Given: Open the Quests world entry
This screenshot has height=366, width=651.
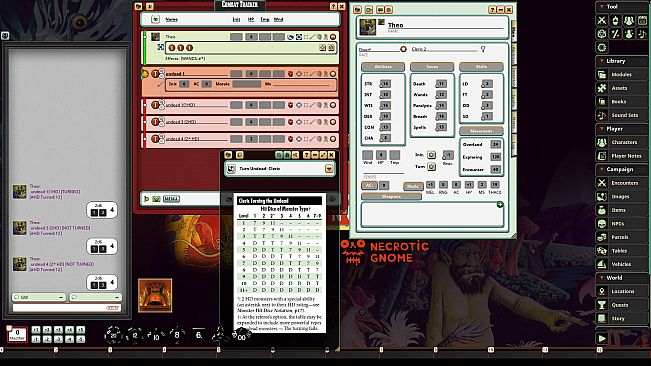Looking at the screenshot, I should tap(621, 305).
